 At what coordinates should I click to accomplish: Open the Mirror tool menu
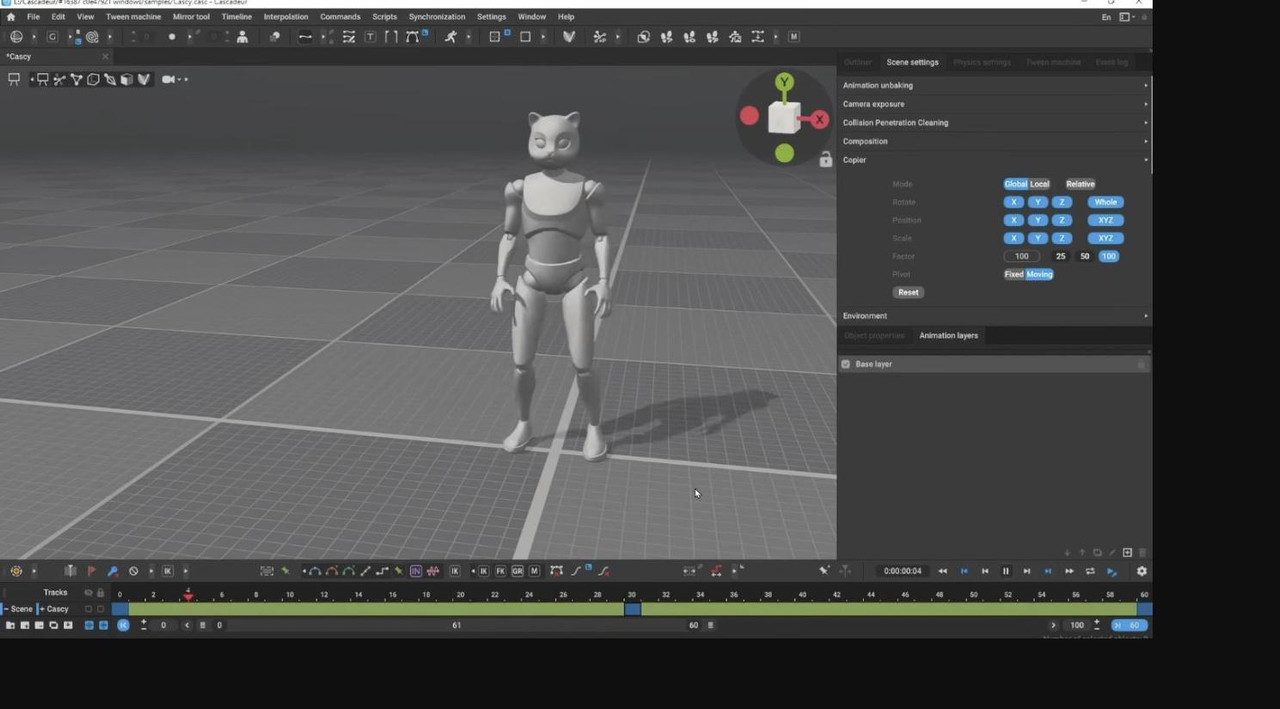click(x=191, y=17)
